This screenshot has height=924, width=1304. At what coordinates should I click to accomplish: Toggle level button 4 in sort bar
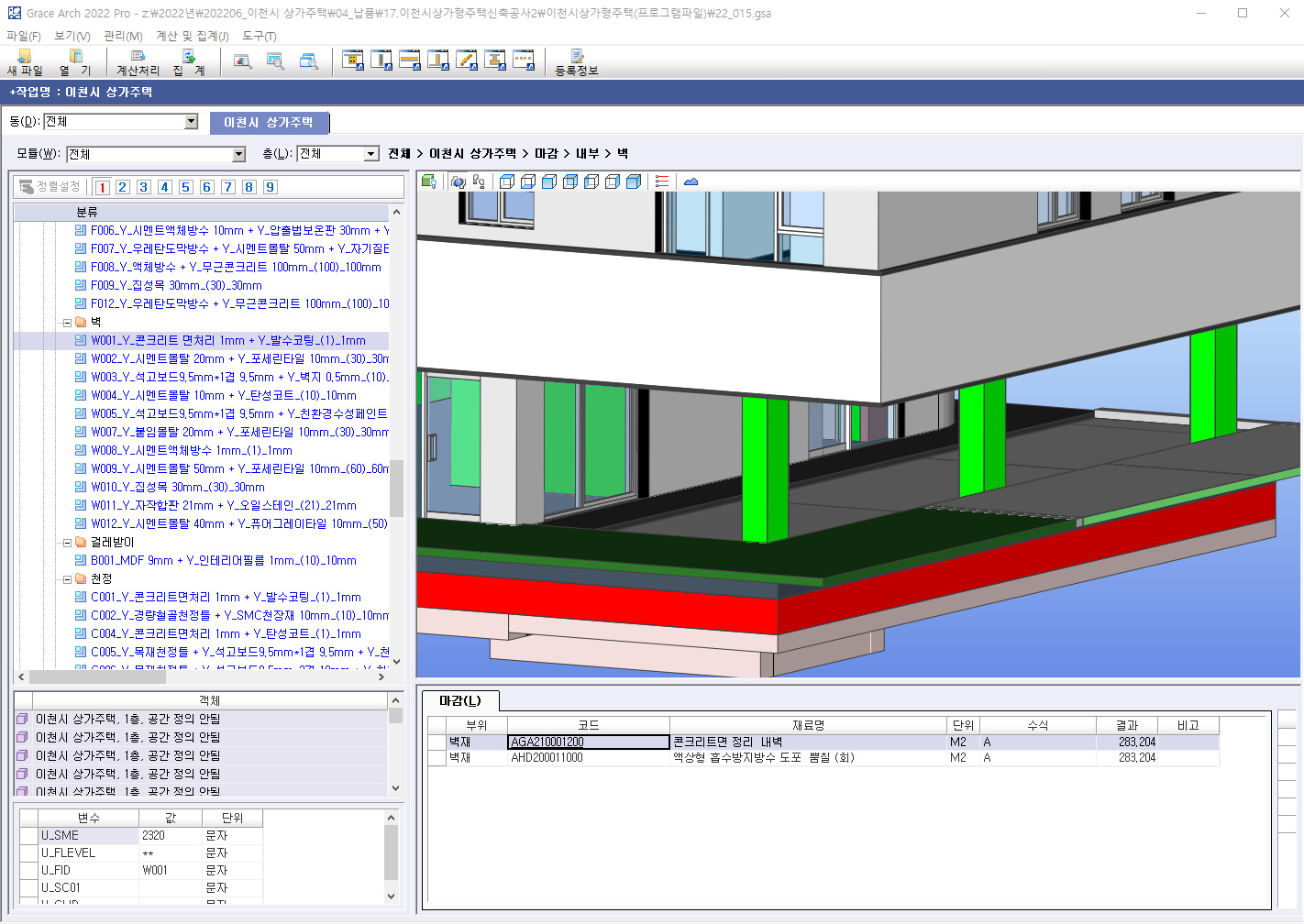165,187
